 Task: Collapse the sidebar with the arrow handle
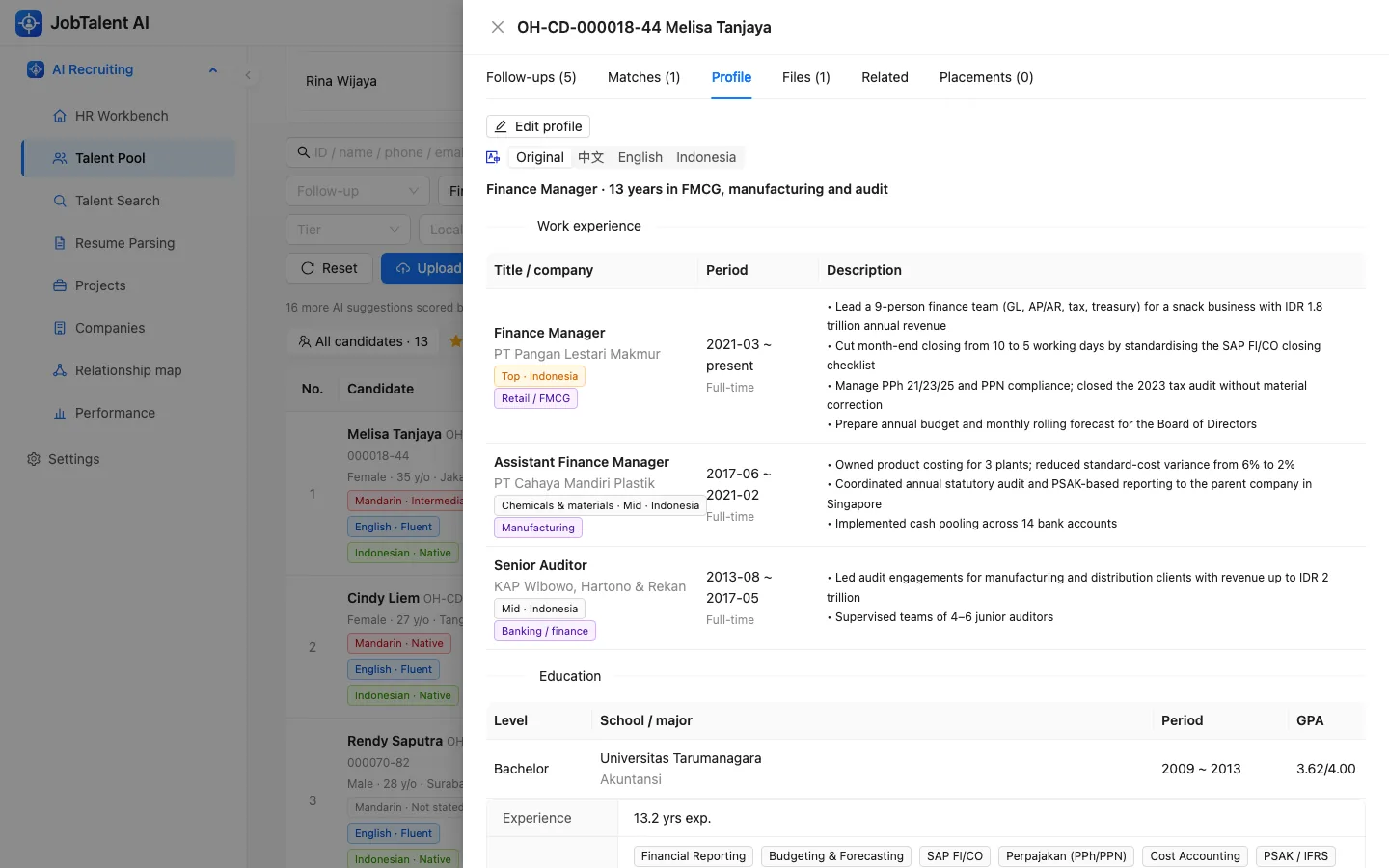(248, 75)
